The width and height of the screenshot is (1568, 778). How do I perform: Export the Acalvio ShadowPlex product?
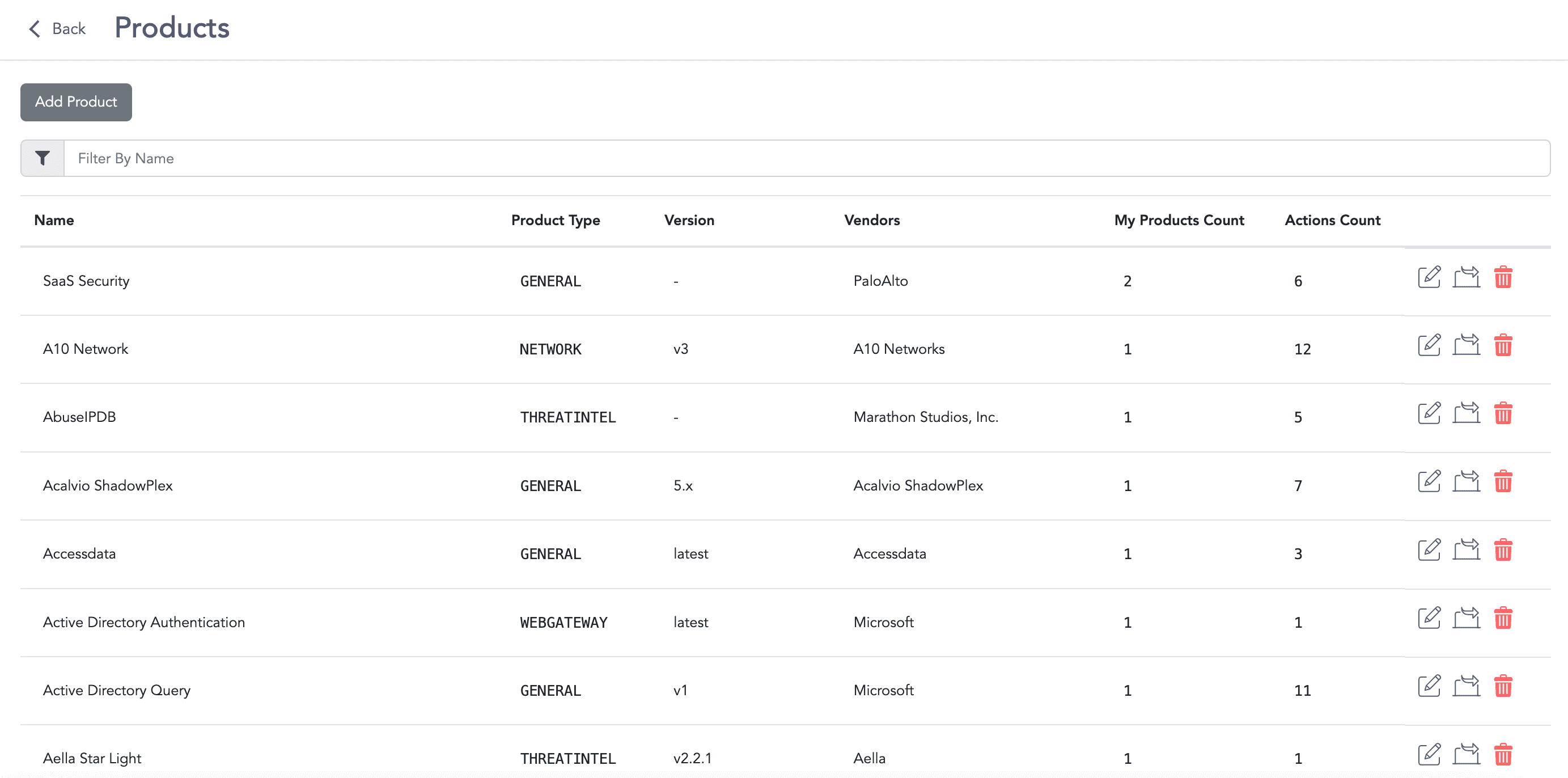coord(1467,482)
